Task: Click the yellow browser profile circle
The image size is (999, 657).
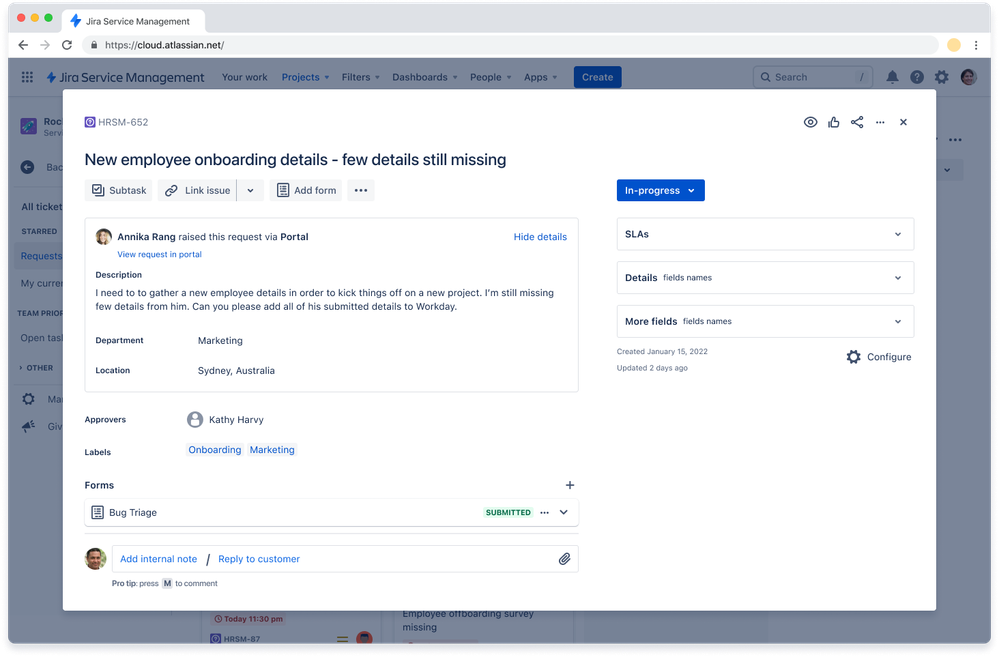Action: tap(954, 45)
